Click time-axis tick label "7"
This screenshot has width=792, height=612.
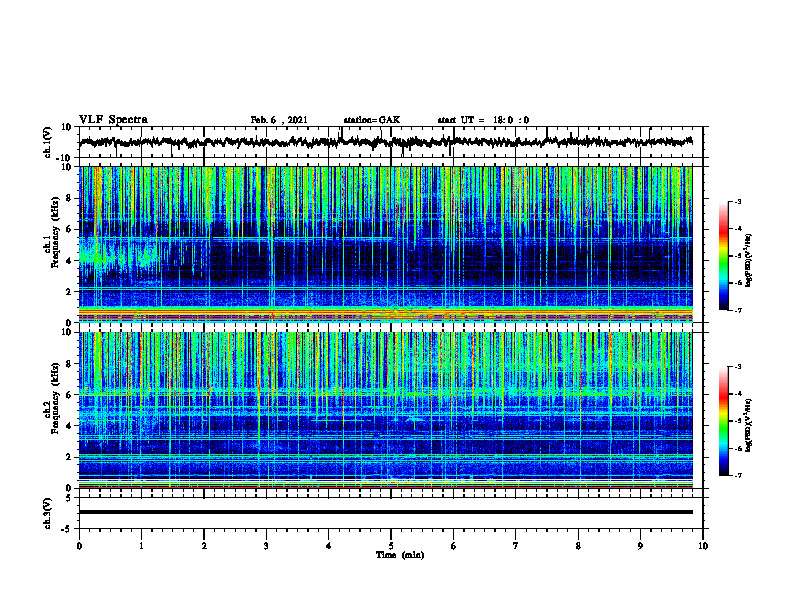516,546
